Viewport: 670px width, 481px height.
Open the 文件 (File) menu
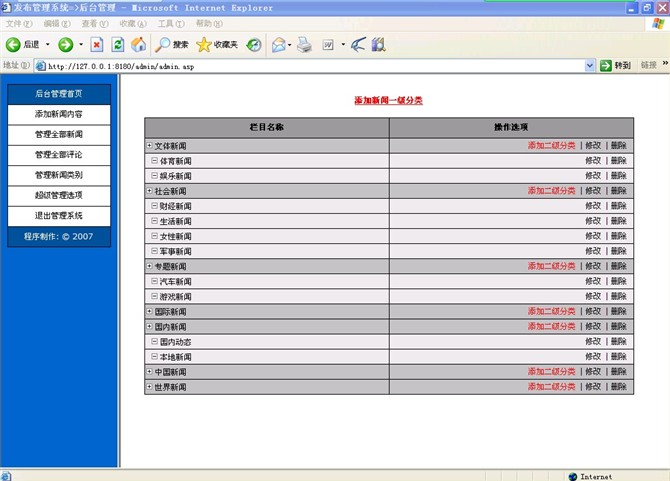pyautogui.click(x=19, y=24)
